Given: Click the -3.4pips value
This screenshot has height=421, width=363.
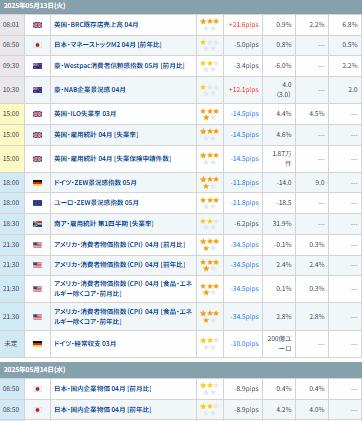Looking at the screenshot, I should [x=246, y=66].
